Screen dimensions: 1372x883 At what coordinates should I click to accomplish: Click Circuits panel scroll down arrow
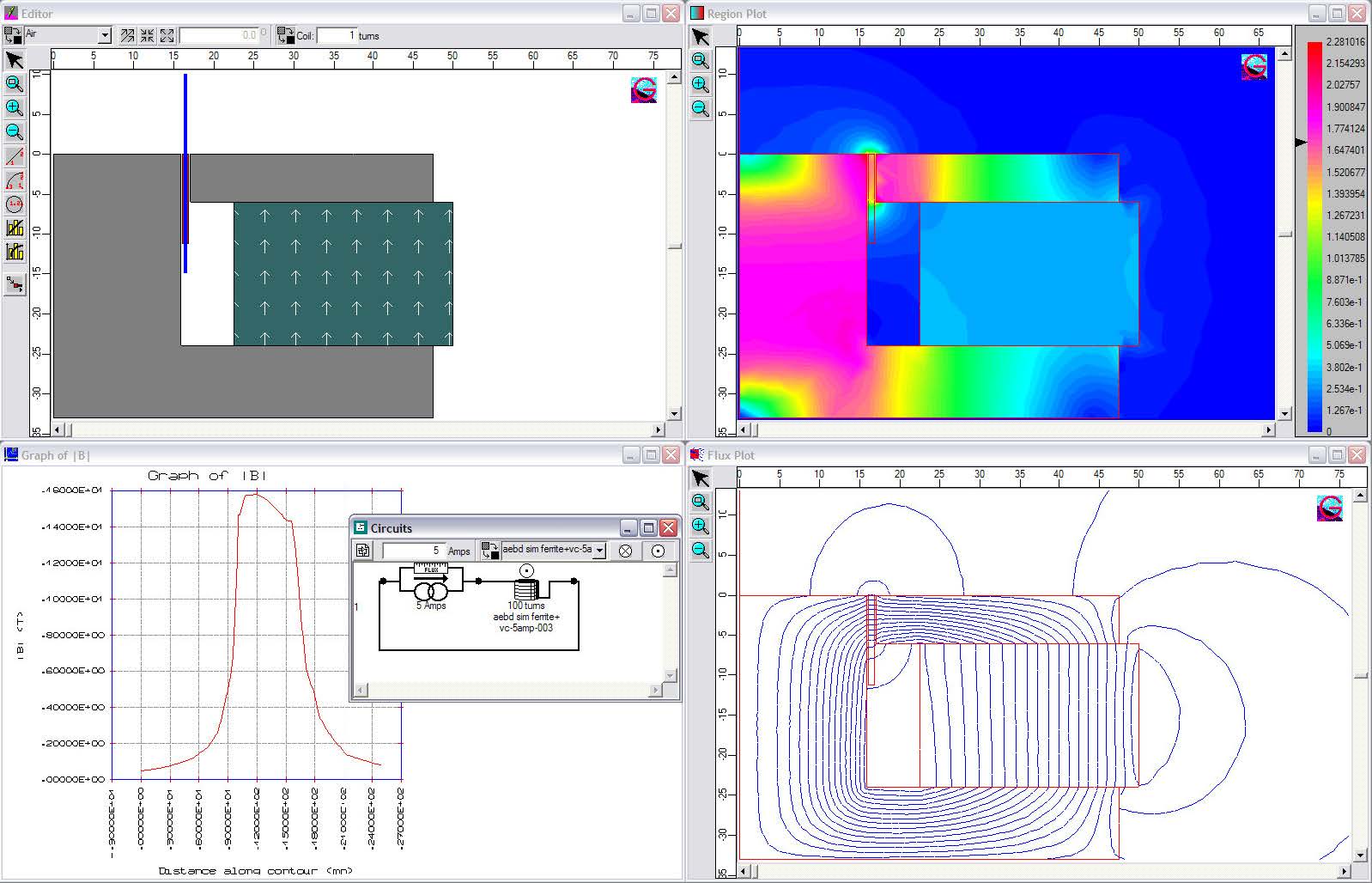click(671, 676)
